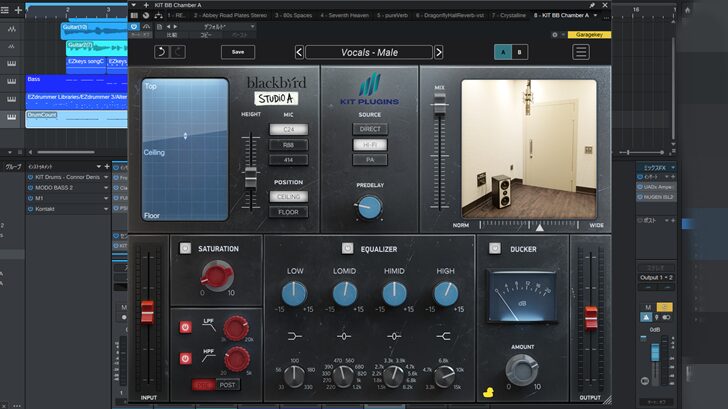This screenshot has height=409, width=728.
Task: Undo the last plugin change with the undo arrow
Action: pyautogui.click(x=162, y=52)
